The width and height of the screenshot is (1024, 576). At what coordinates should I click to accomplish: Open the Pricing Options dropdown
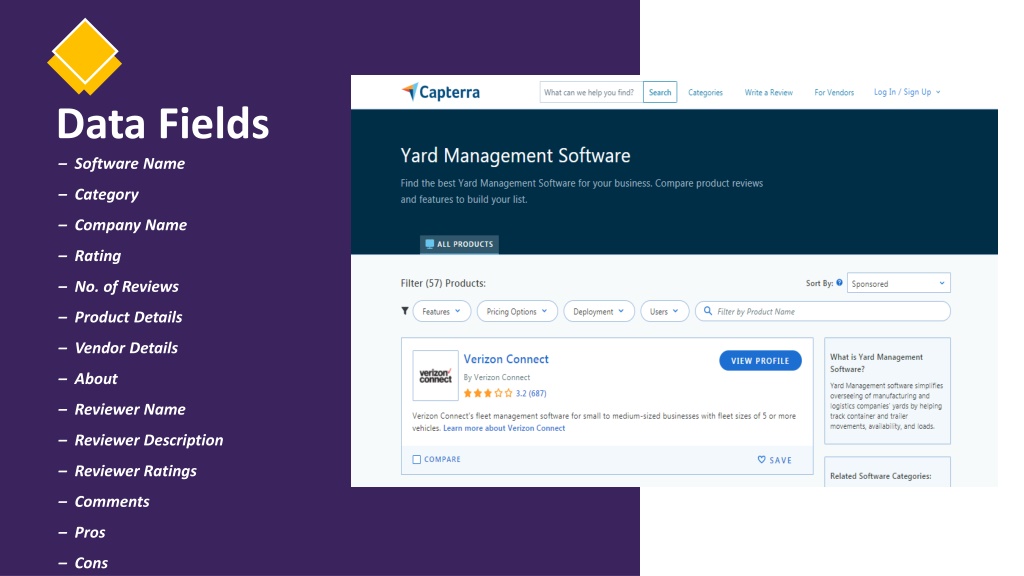[517, 312]
